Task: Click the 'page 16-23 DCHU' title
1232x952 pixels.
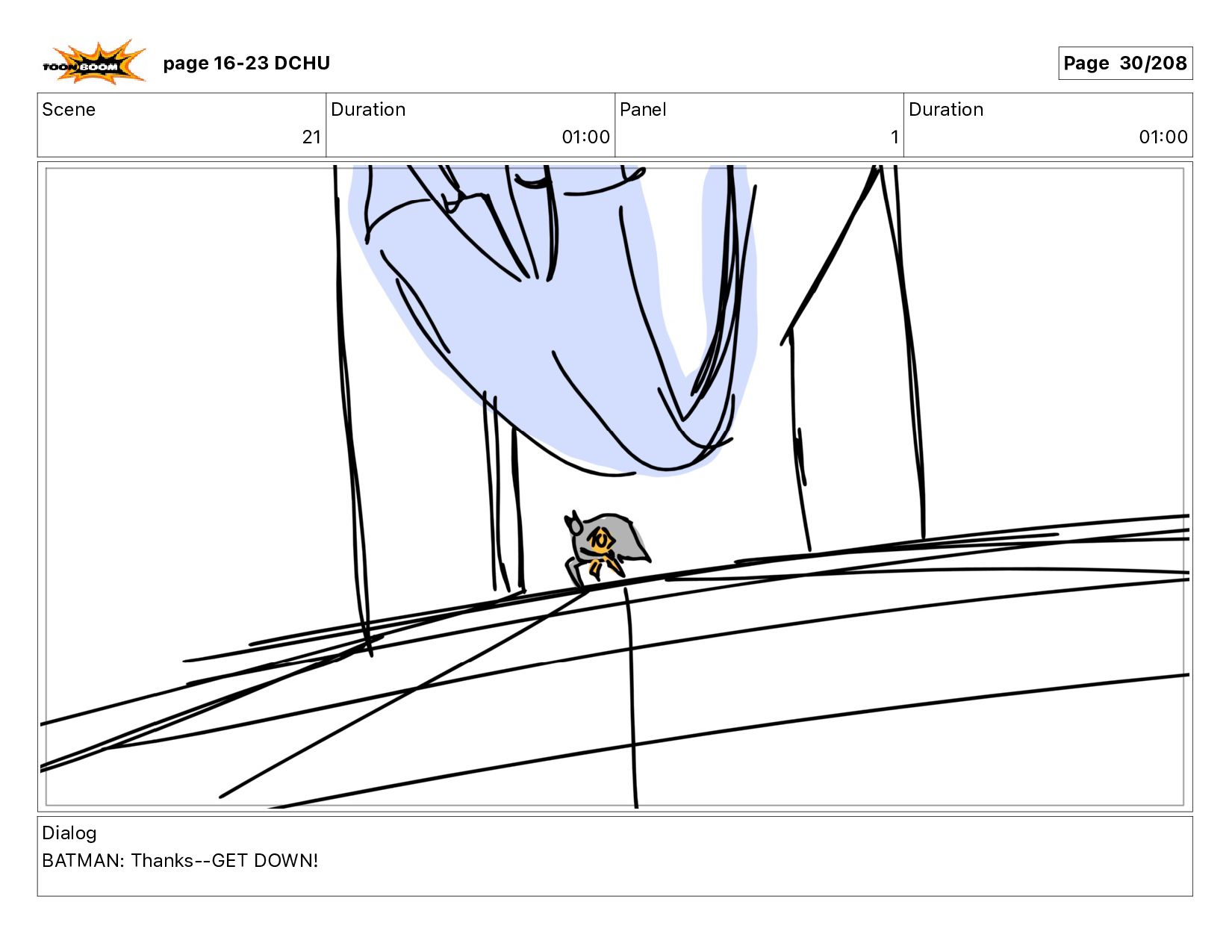Action: (x=246, y=63)
